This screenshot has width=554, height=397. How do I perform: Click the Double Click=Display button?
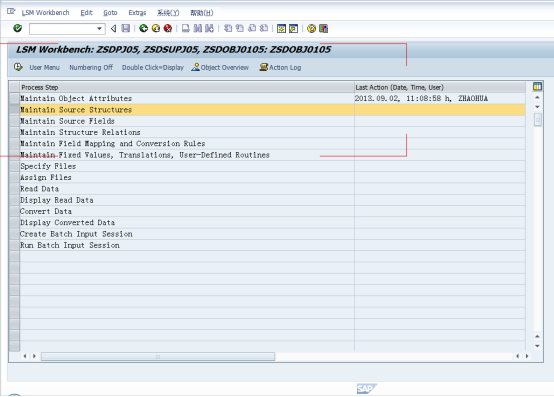(x=153, y=67)
